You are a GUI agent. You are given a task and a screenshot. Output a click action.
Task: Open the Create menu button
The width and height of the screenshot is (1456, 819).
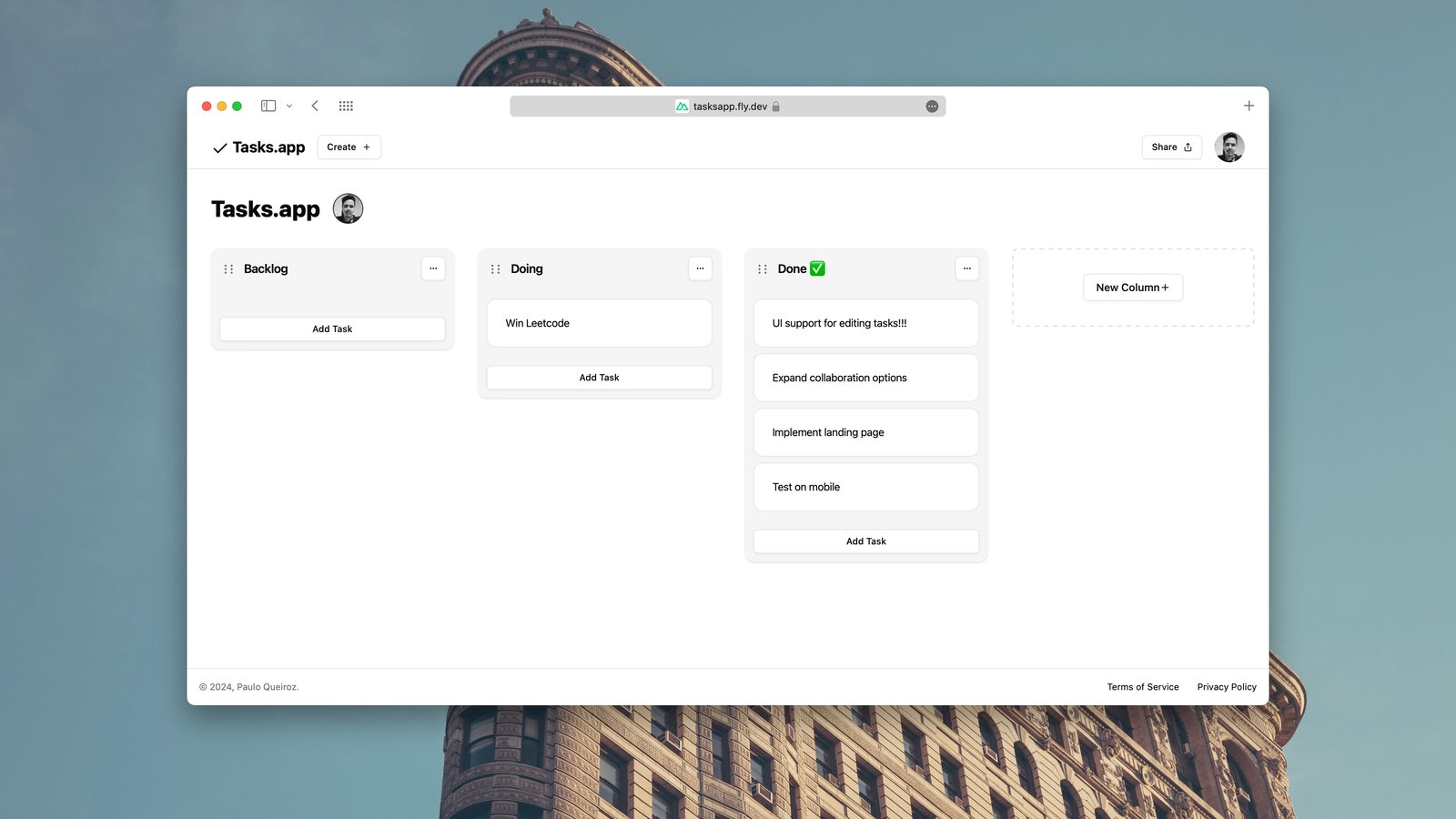pos(349,147)
